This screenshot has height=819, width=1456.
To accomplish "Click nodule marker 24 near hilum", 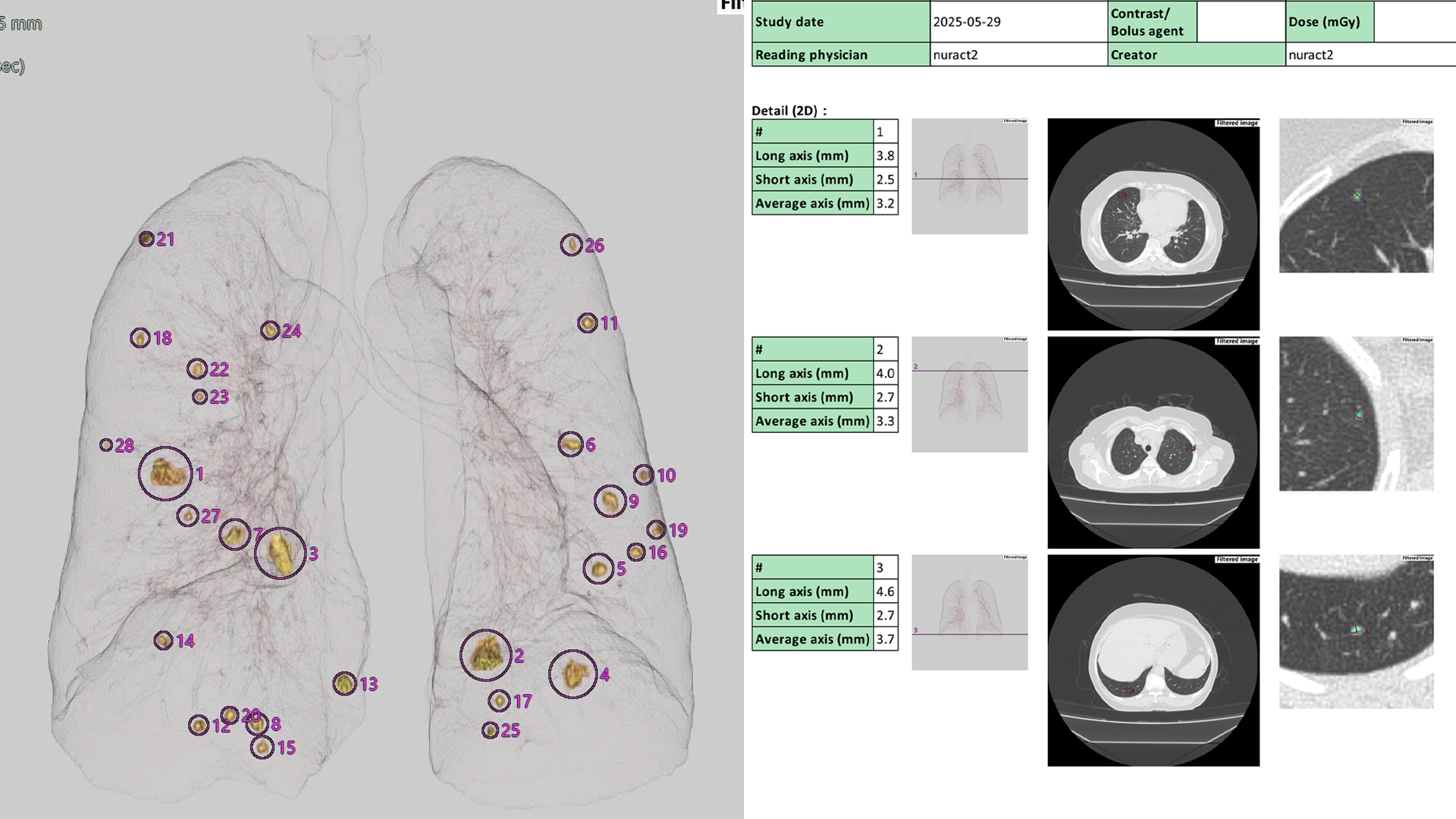I will click(x=270, y=331).
